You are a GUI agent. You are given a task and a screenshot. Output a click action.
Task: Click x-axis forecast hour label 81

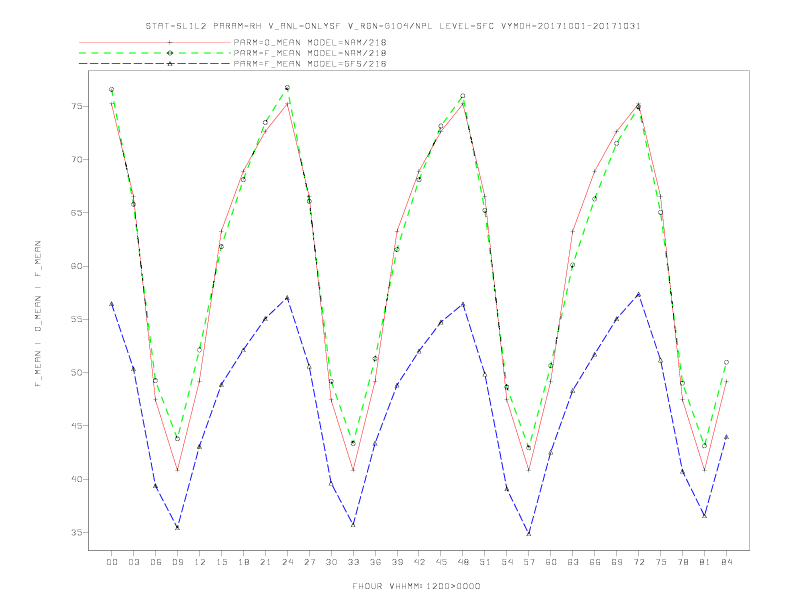[705, 562]
